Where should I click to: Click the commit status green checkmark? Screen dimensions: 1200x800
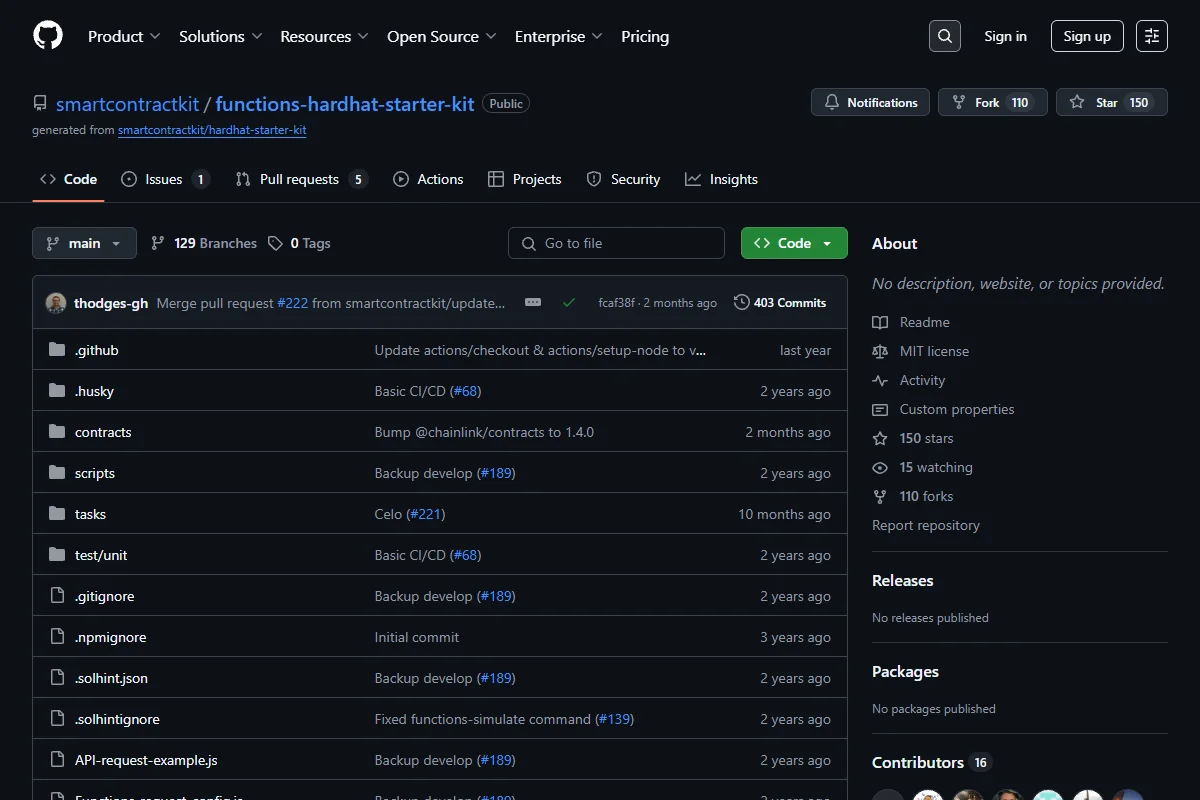[569, 302]
